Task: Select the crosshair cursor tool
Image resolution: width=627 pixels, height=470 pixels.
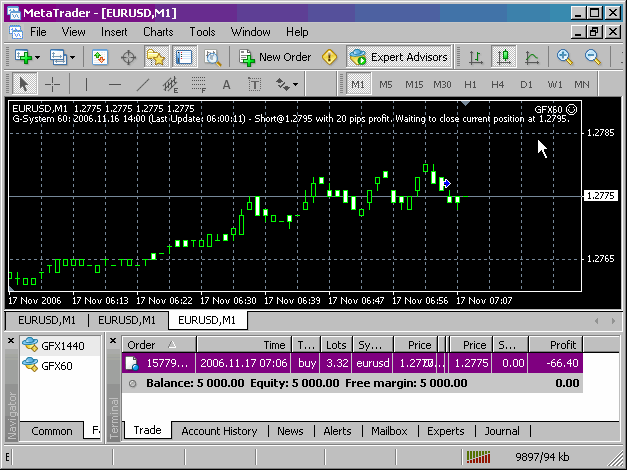Action: [x=52, y=84]
